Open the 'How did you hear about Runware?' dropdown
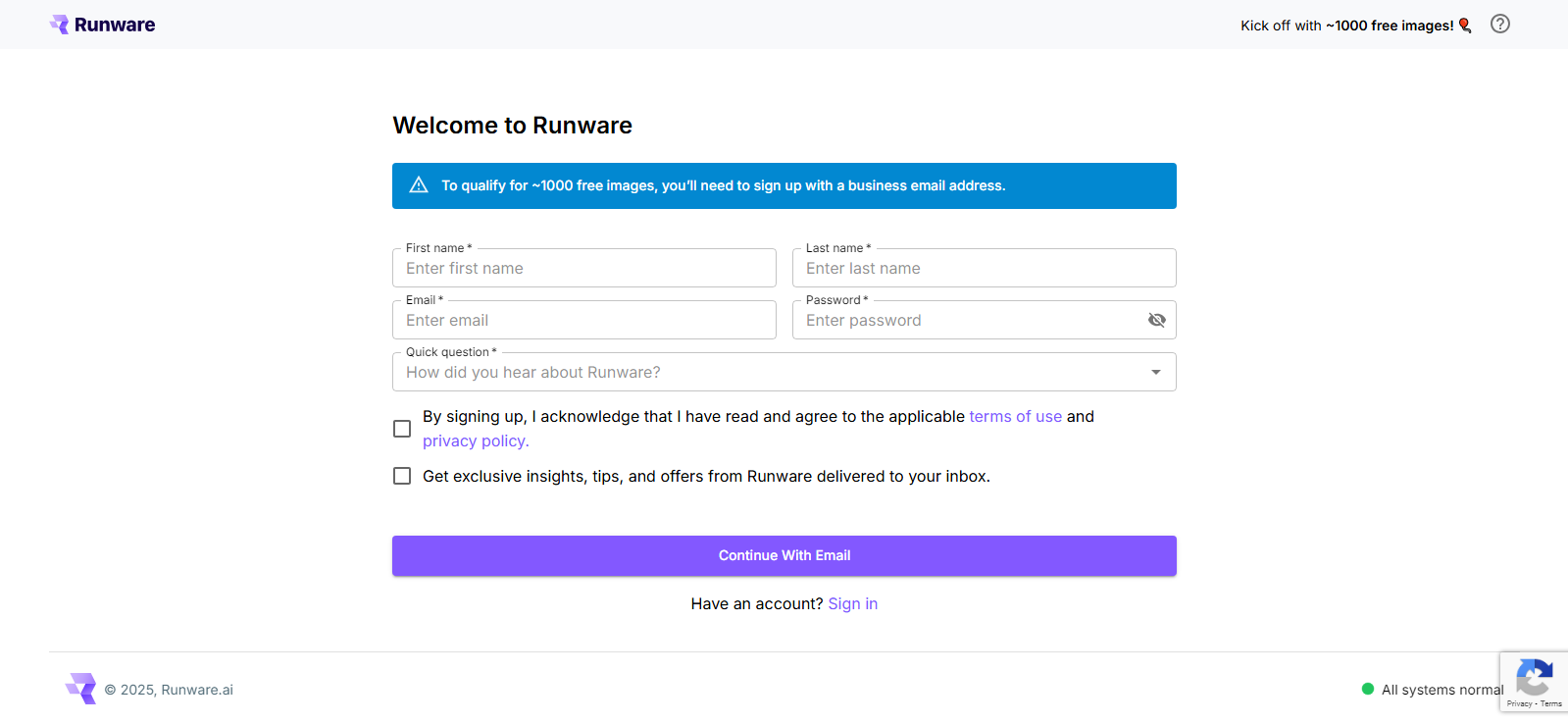Image resolution: width=1568 pixels, height=724 pixels. pyautogui.click(x=784, y=372)
